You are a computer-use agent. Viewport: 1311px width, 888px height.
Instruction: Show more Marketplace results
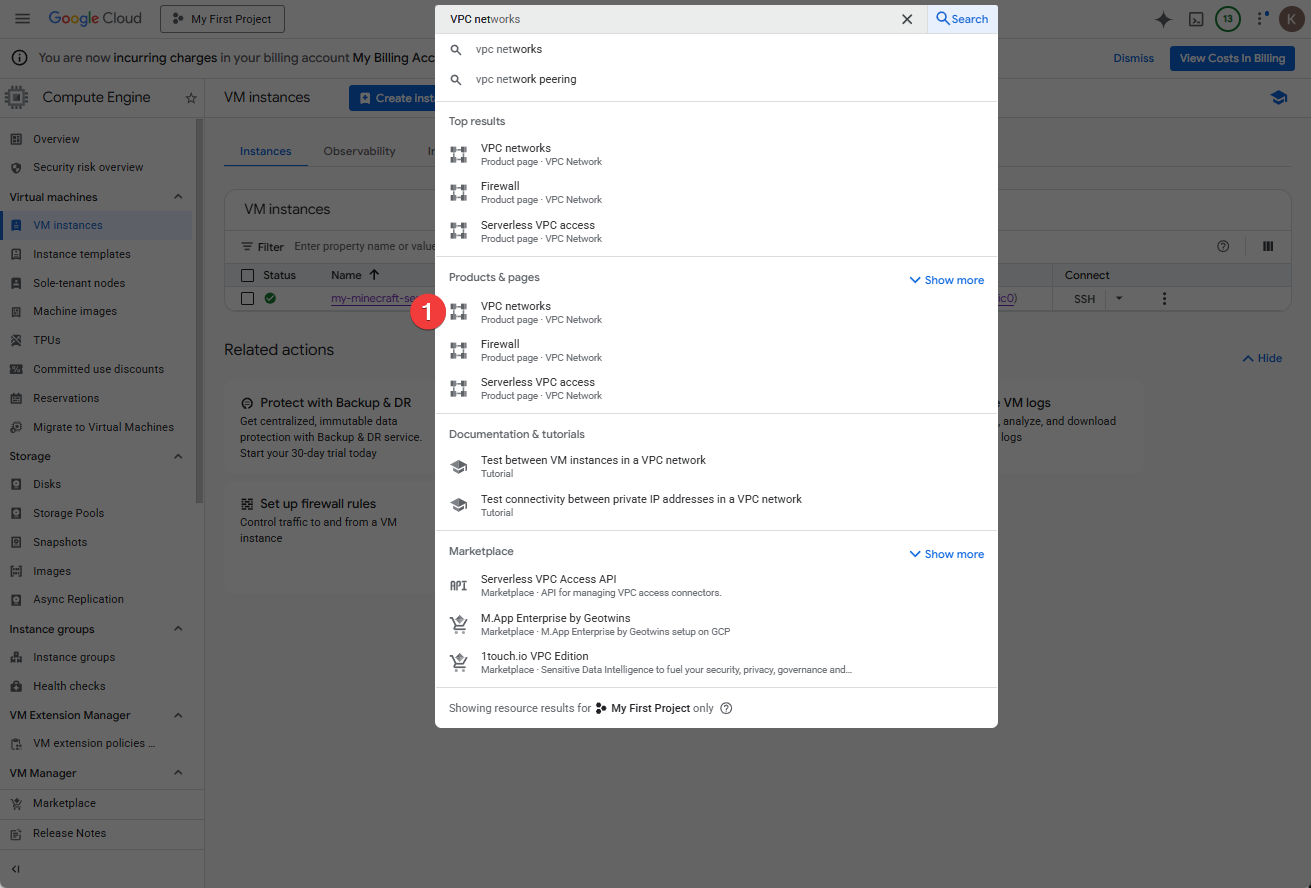pyautogui.click(x=946, y=554)
